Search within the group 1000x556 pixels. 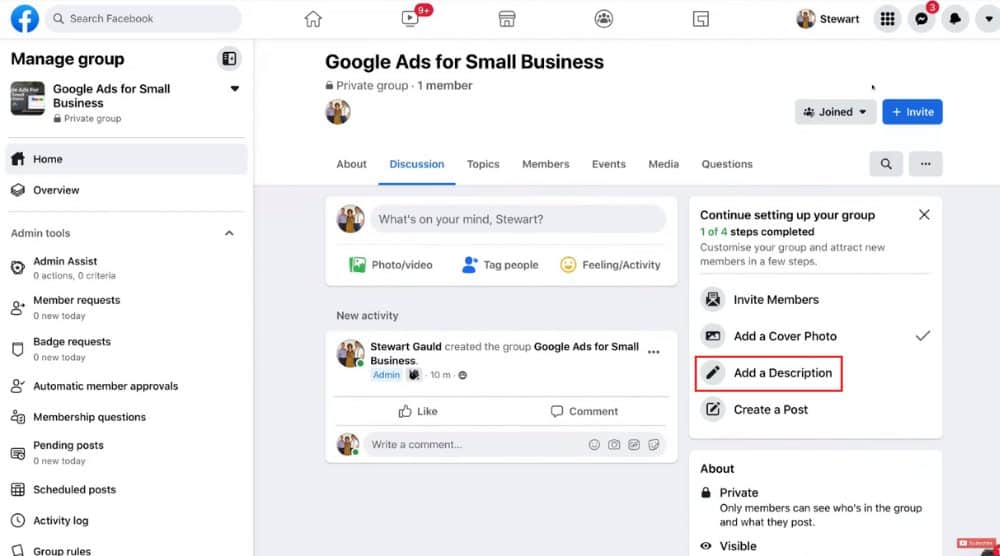(886, 164)
